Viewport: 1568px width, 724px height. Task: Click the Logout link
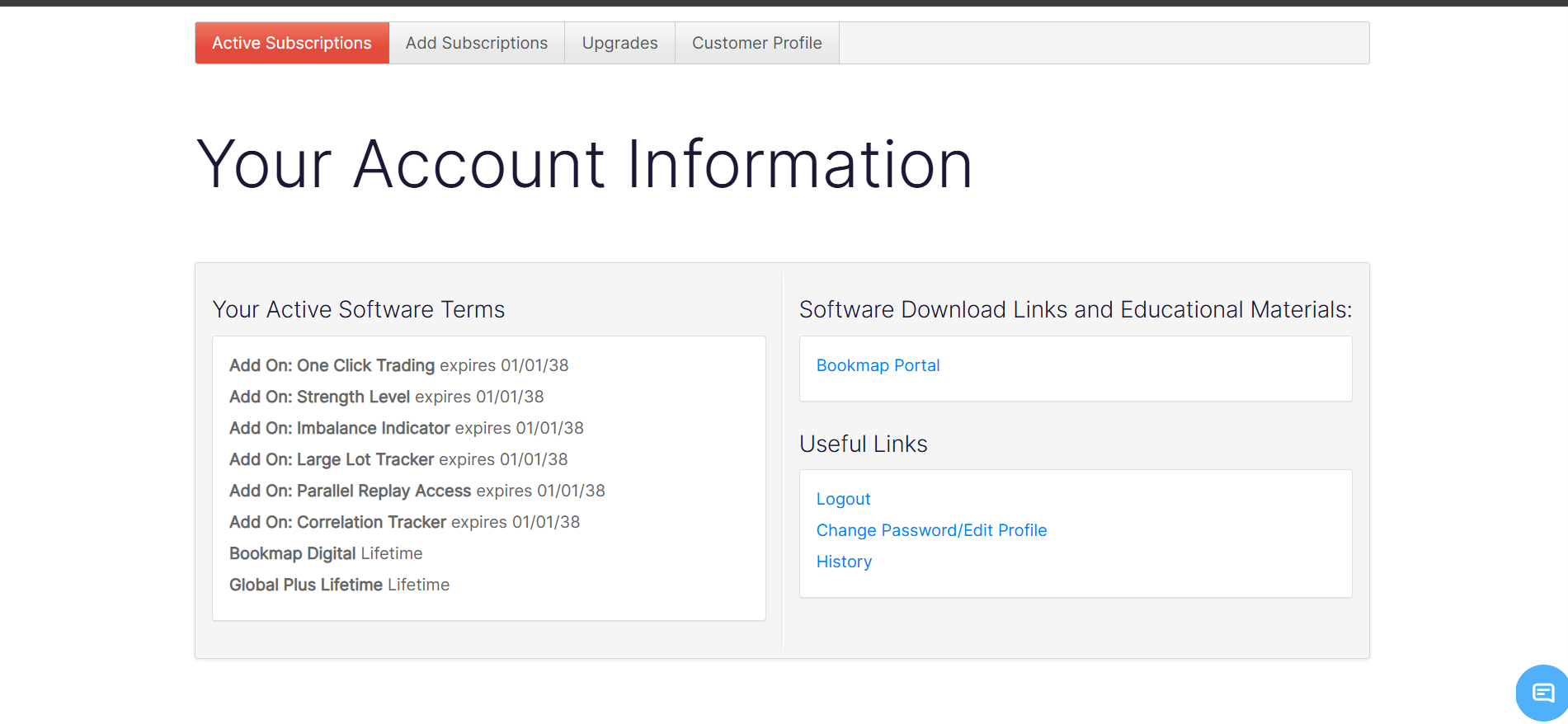tap(843, 499)
